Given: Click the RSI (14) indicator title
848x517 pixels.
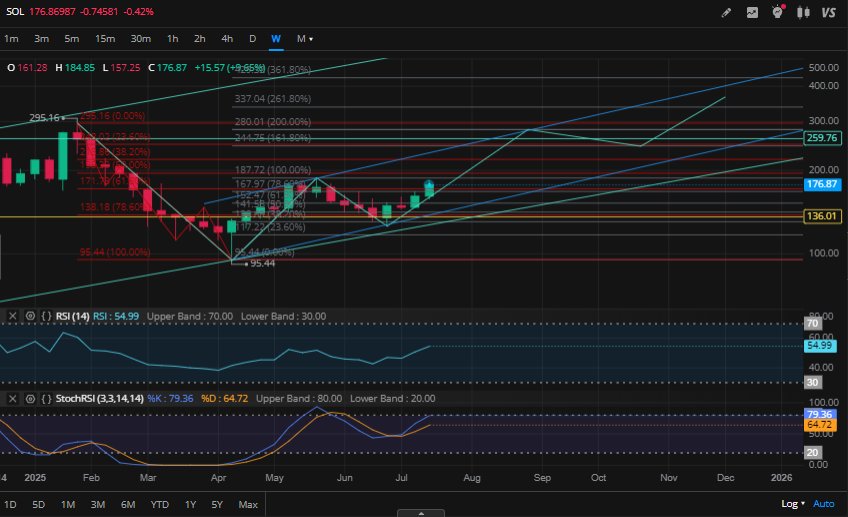Looking at the screenshot, I should [x=72, y=316].
